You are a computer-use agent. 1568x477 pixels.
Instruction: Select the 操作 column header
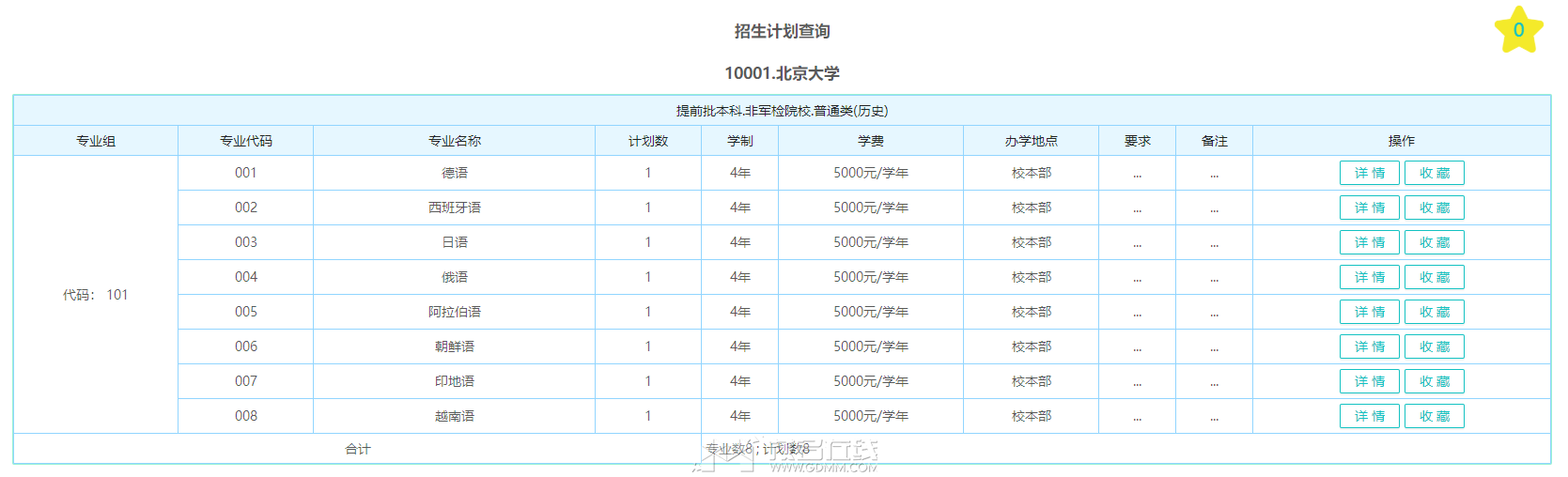click(1401, 141)
